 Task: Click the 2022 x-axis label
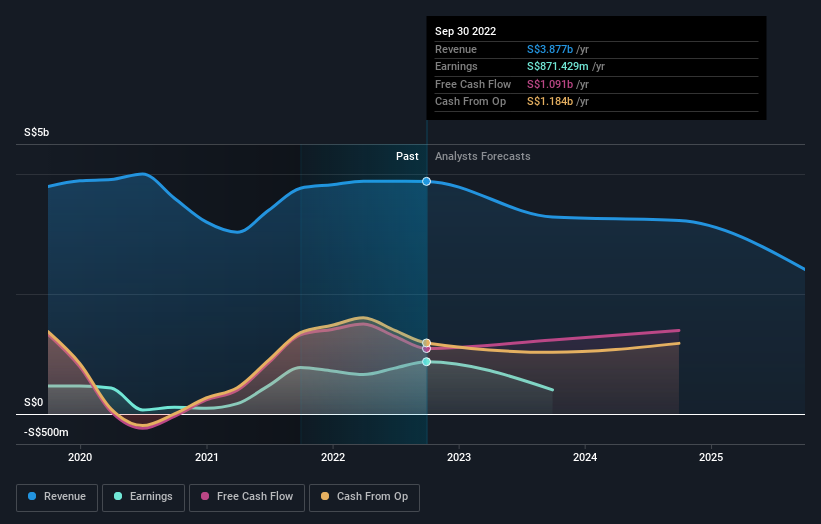[x=333, y=458]
